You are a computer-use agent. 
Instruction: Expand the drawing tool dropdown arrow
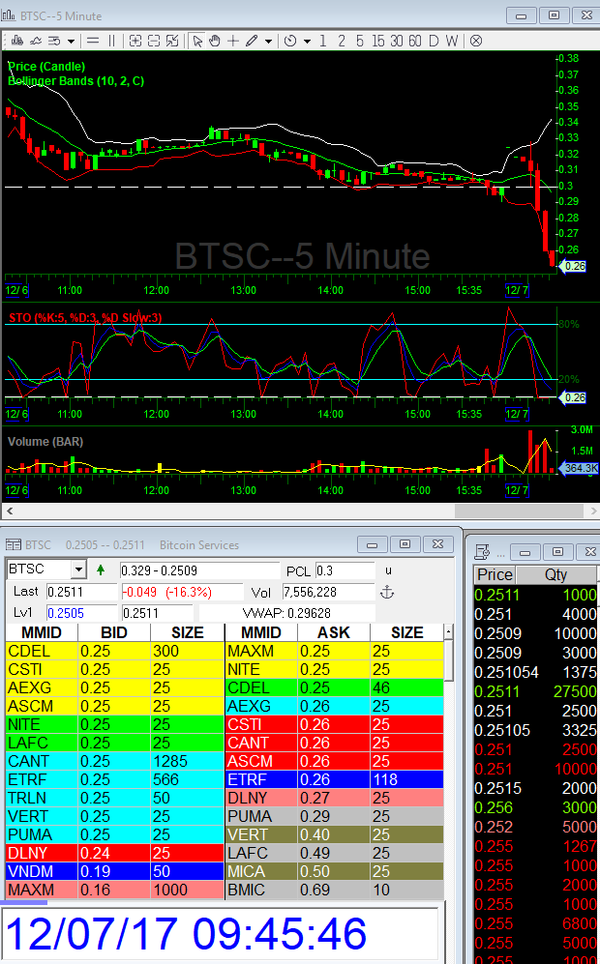pyautogui.click(x=268, y=41)
